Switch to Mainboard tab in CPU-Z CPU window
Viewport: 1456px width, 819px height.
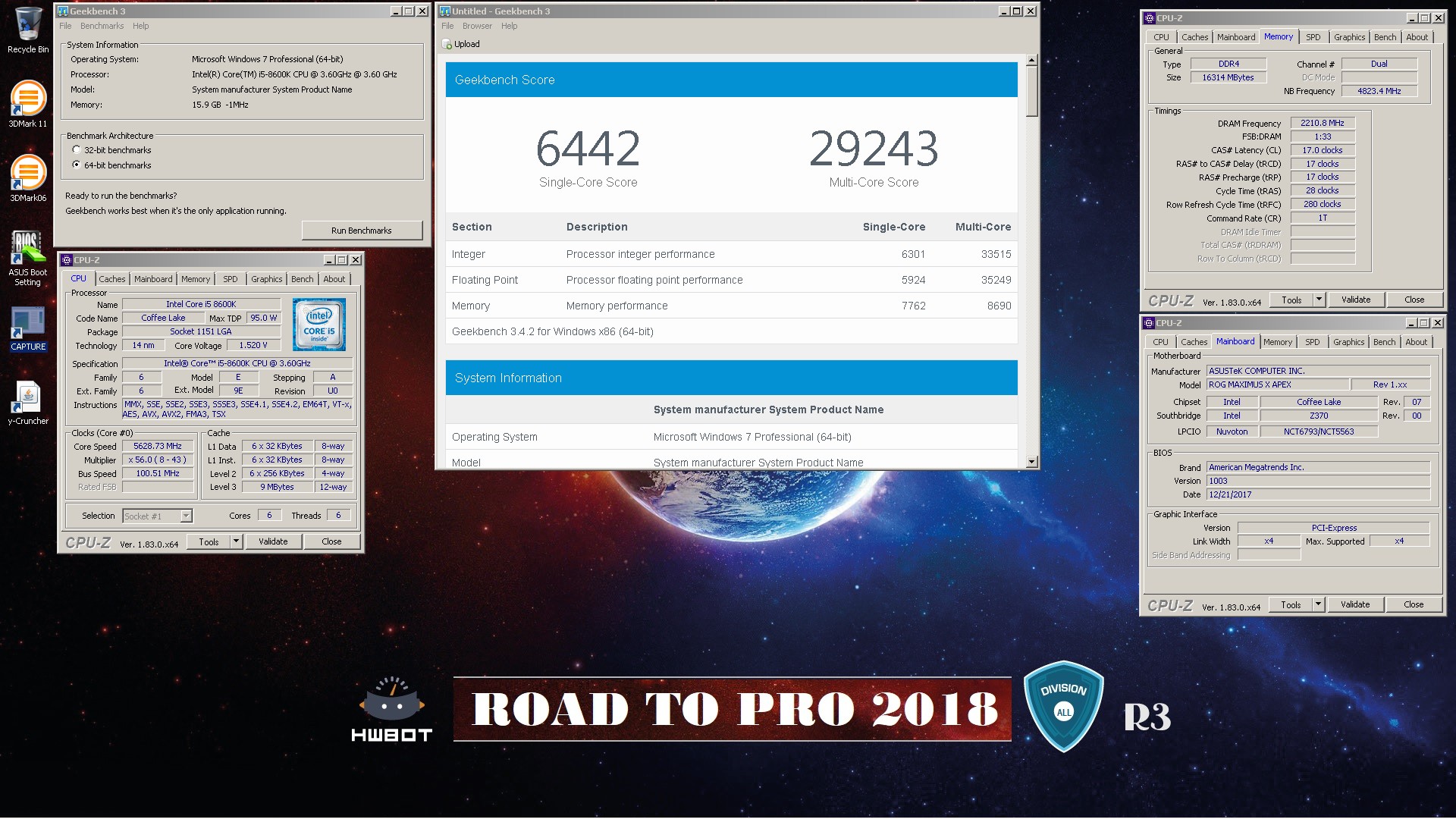153,279
